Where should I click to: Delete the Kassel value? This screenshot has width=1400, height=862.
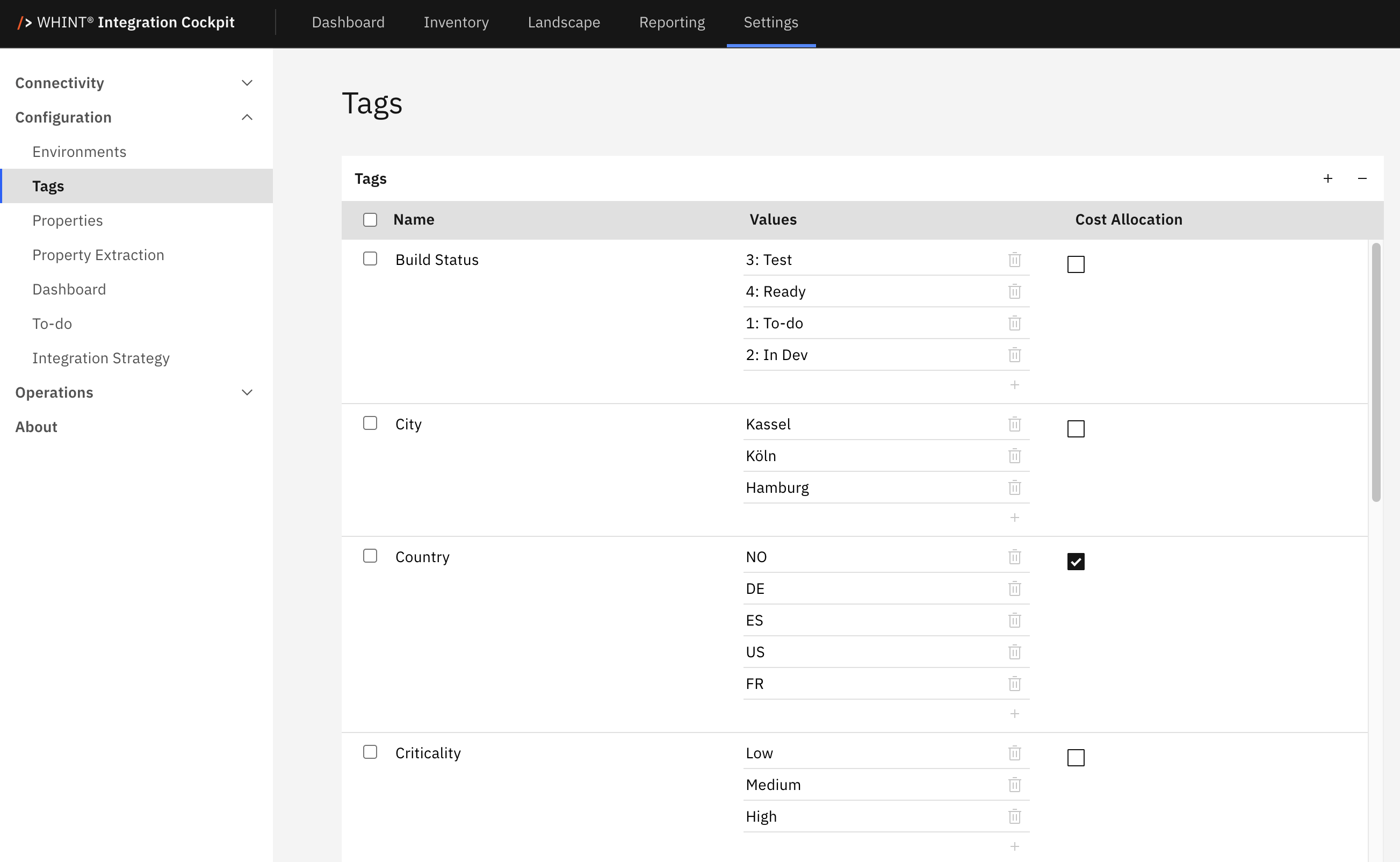(1014, 424)
